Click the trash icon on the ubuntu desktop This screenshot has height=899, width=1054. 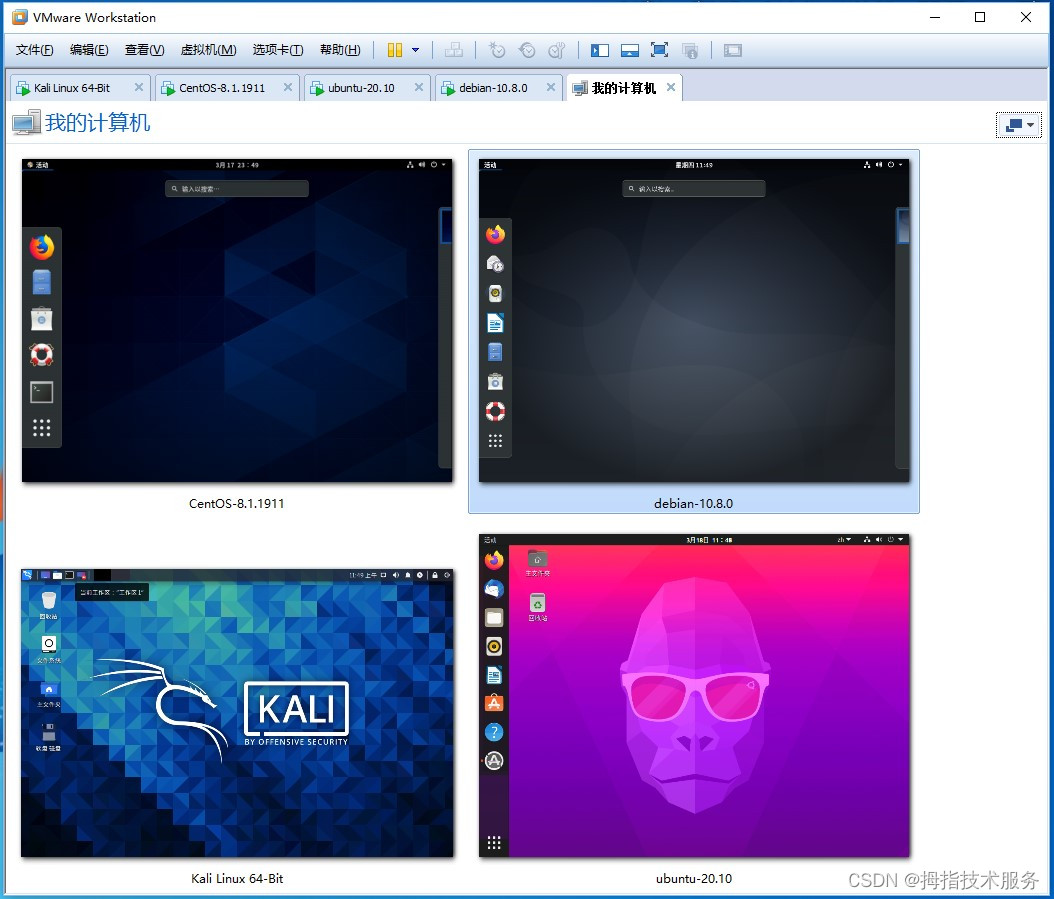[x=538, y=603]
